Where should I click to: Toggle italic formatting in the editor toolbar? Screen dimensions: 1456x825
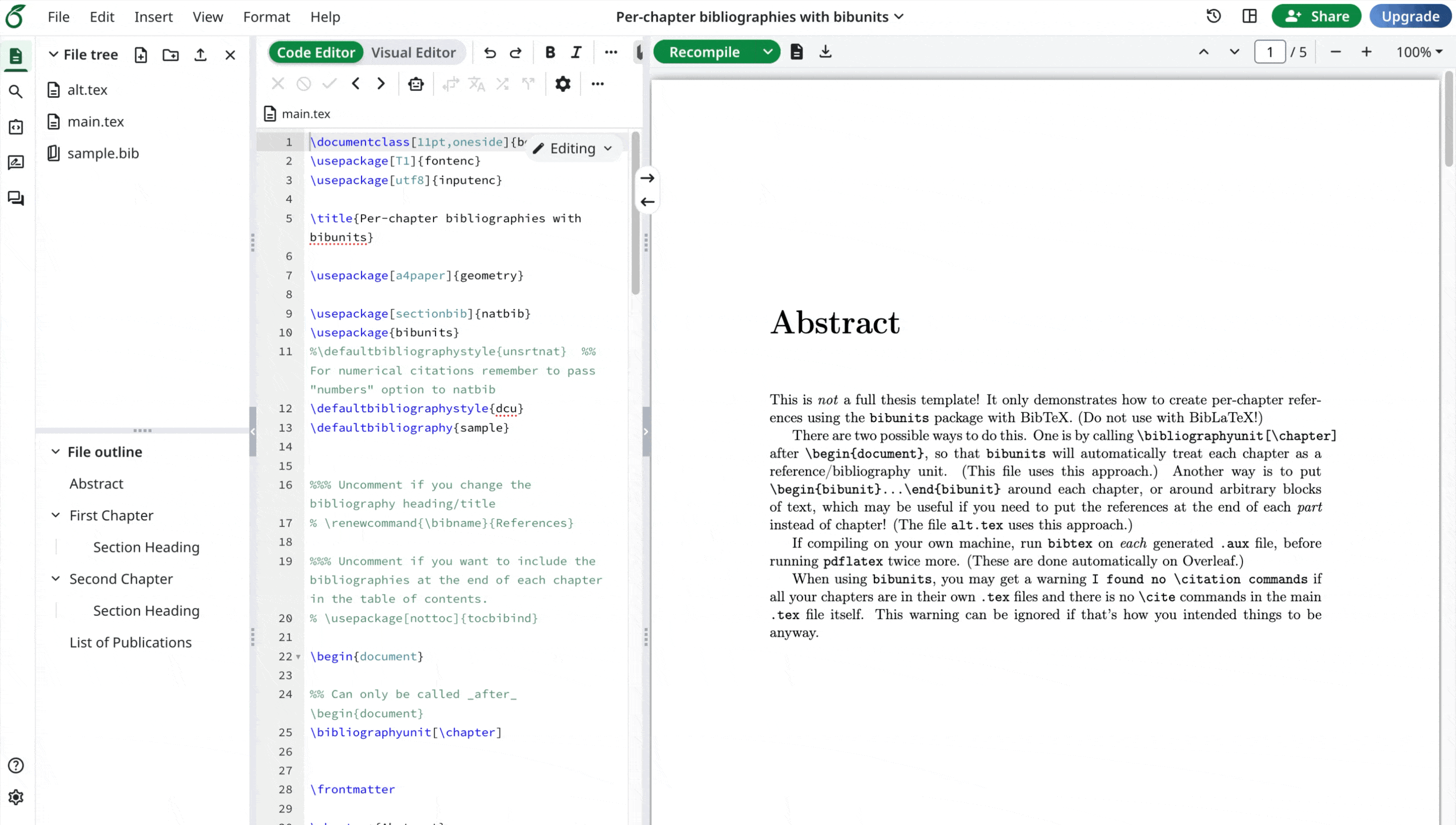click(x=576, y=52)
